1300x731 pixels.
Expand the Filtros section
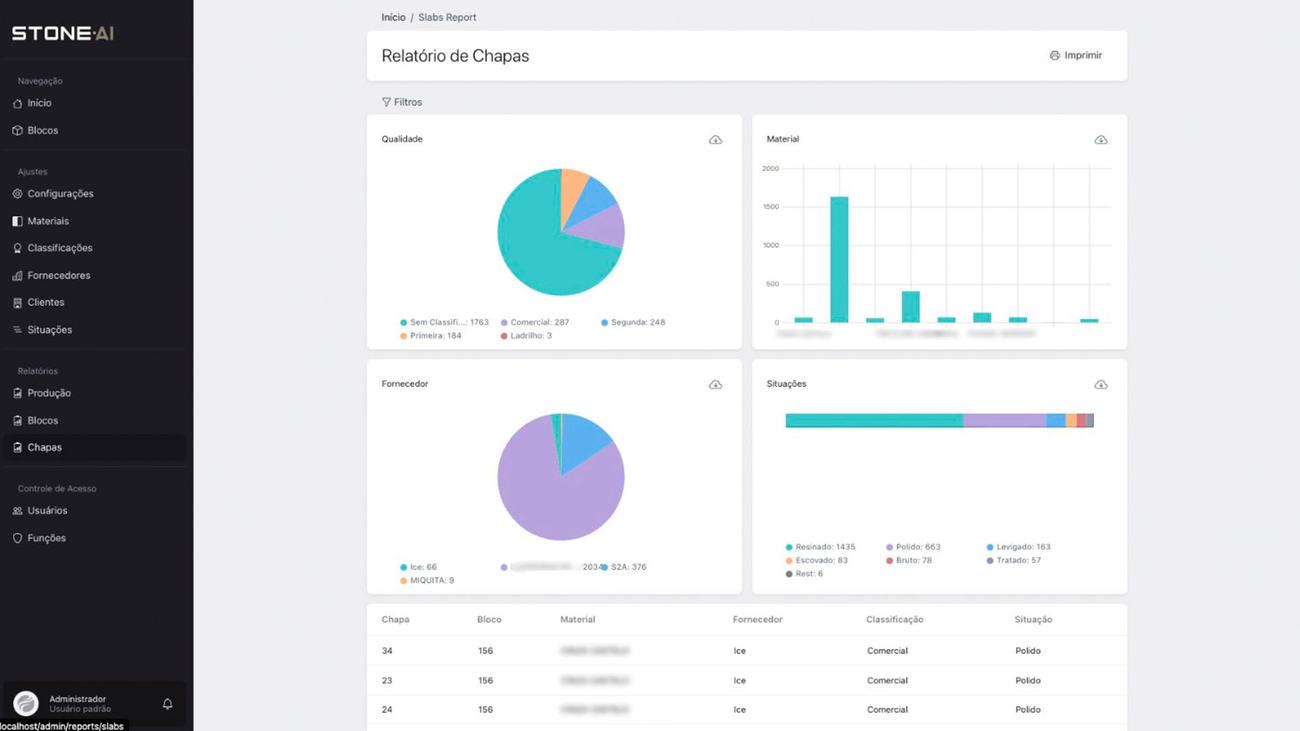pos(402,102)
